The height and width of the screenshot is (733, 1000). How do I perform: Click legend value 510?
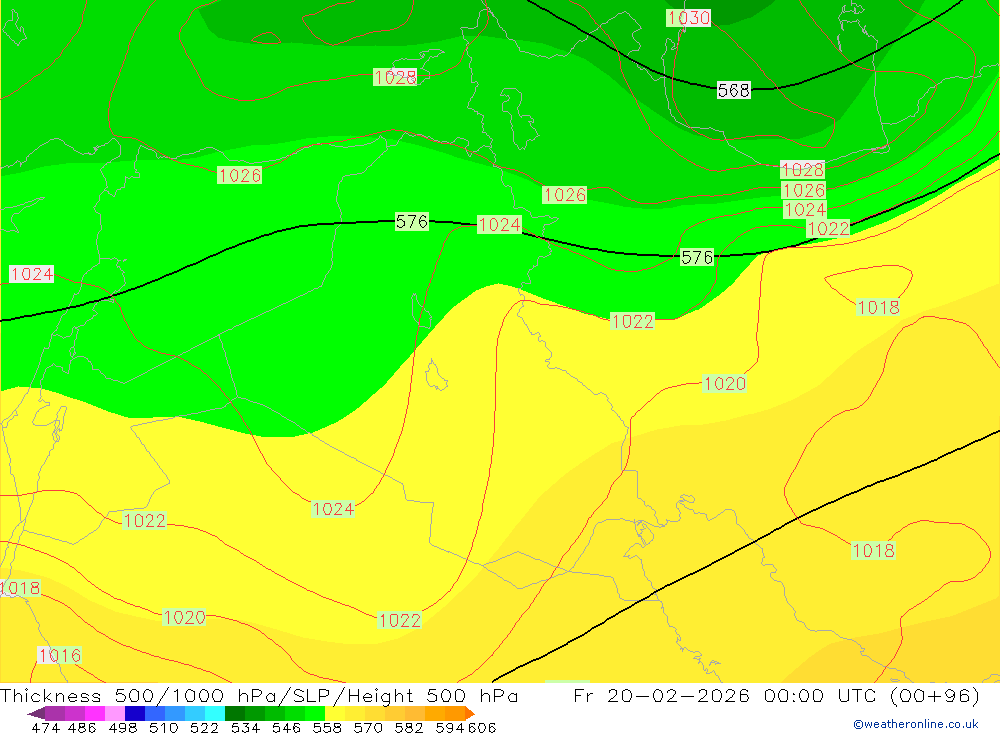163,727
